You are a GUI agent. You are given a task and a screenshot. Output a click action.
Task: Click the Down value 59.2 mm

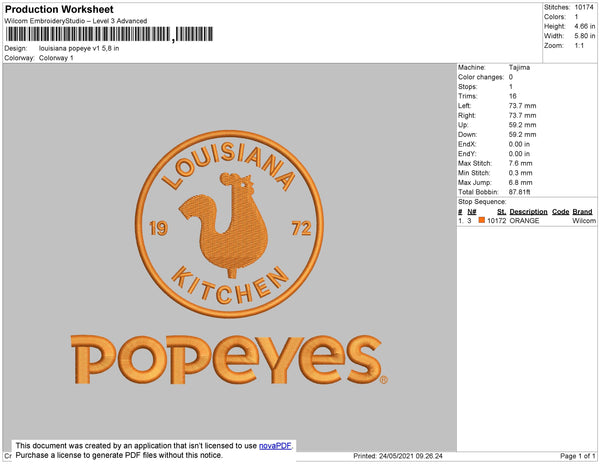[x=522, y=135]
